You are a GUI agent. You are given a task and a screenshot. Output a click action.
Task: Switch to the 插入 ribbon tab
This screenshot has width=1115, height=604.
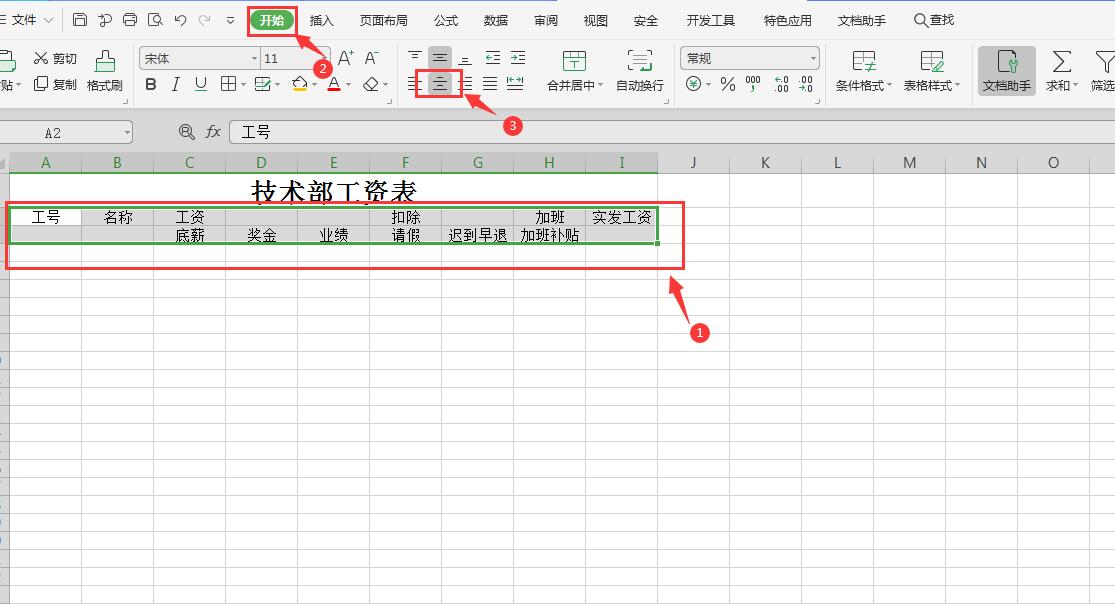[321, 20]
